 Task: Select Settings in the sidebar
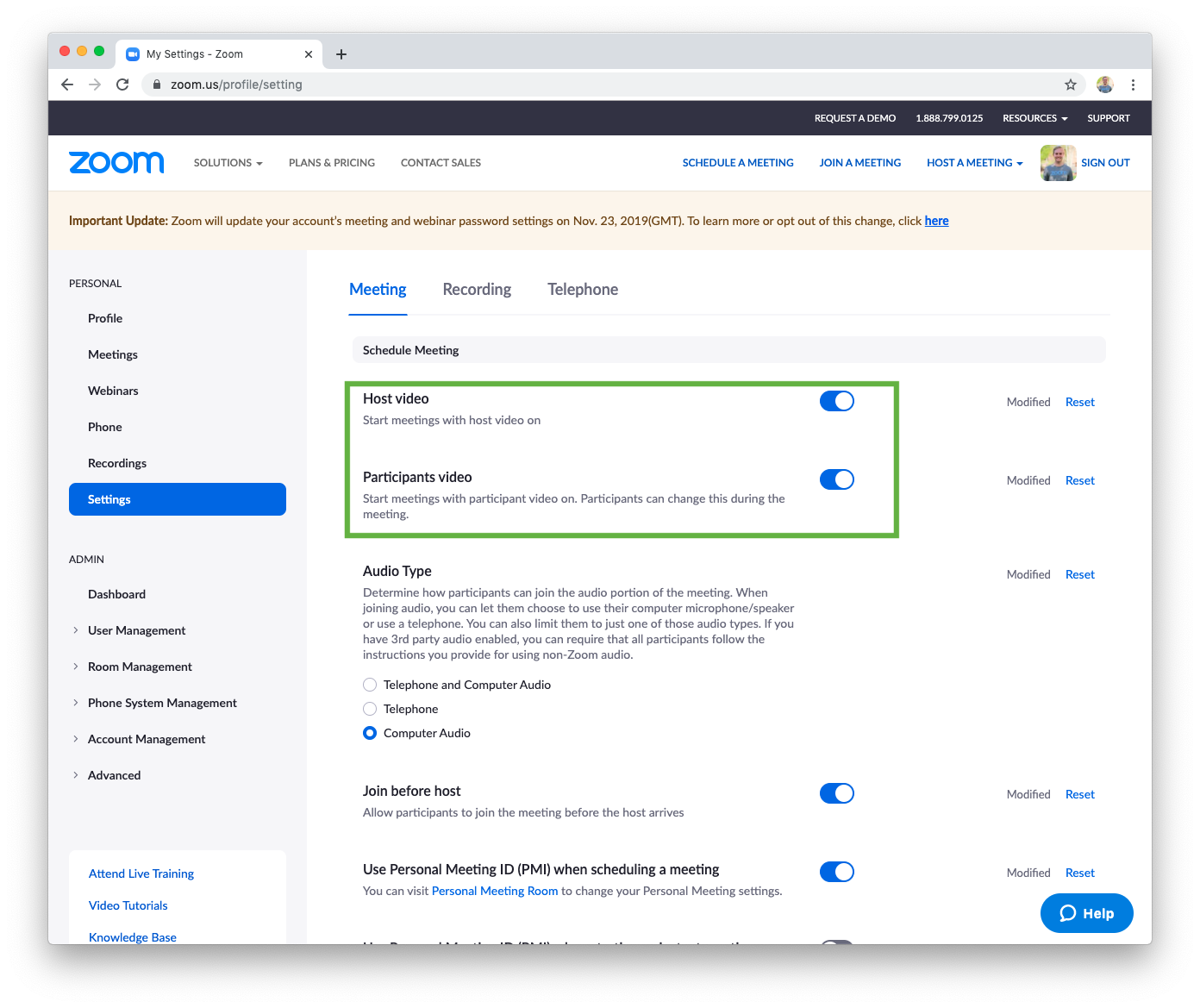point(178,499)
